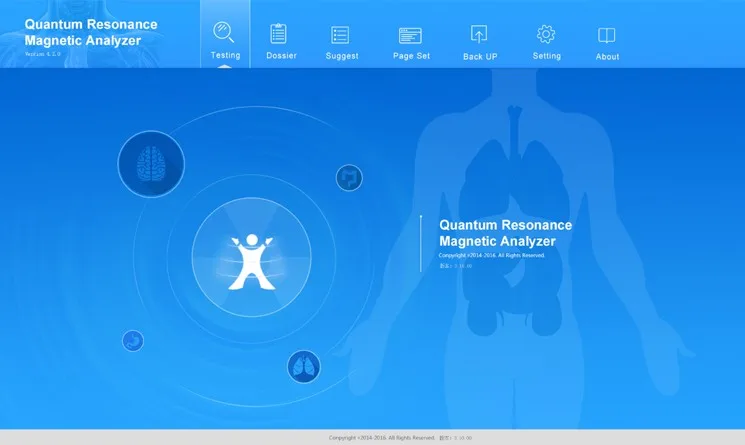This screenshot has height=445, width=745.
Task: Open the Testing tab
Action: pos(225,34)
